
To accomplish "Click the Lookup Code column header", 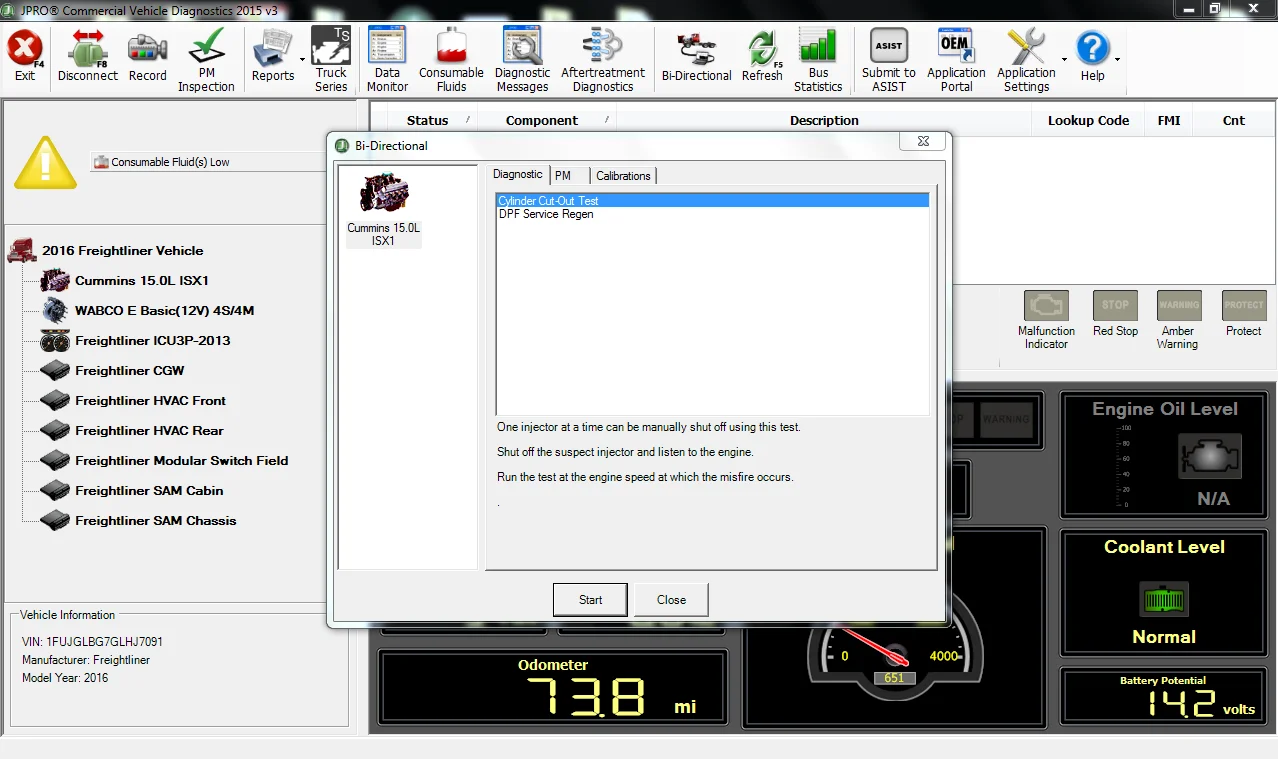I will pos(1088,120).
